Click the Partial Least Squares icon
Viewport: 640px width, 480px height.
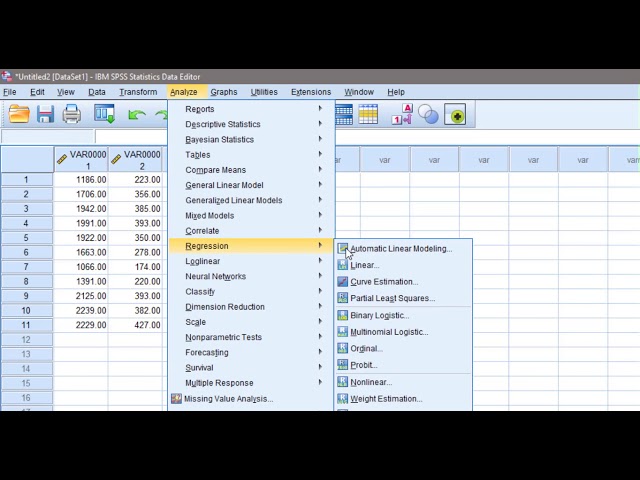342,298
